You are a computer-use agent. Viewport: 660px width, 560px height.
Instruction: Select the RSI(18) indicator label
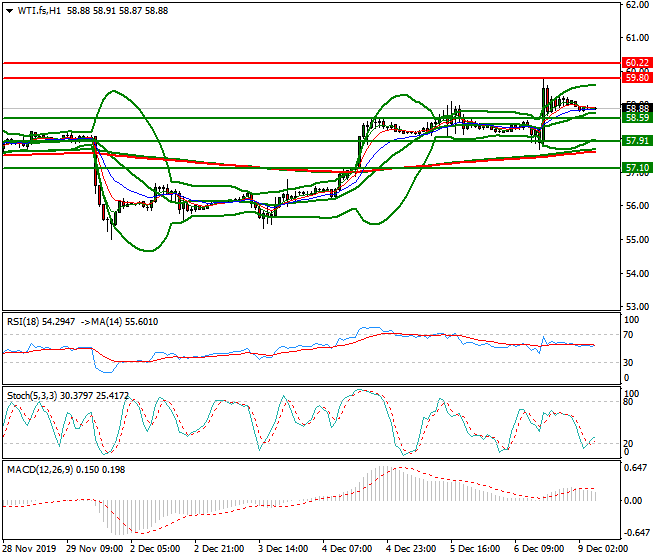tap(25, 321)
